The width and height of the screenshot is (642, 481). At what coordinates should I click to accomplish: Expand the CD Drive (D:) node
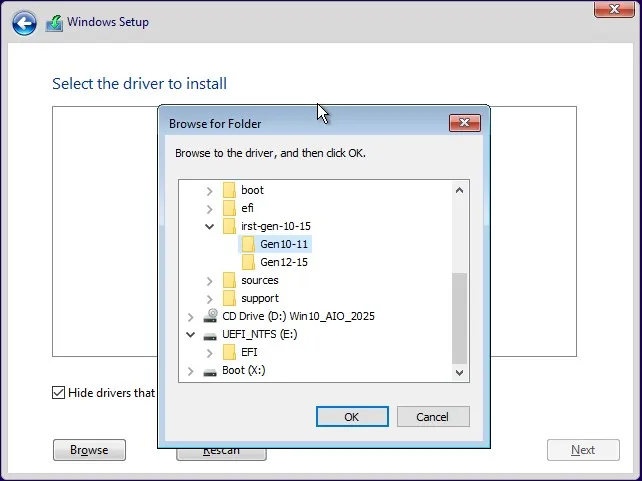190,316
